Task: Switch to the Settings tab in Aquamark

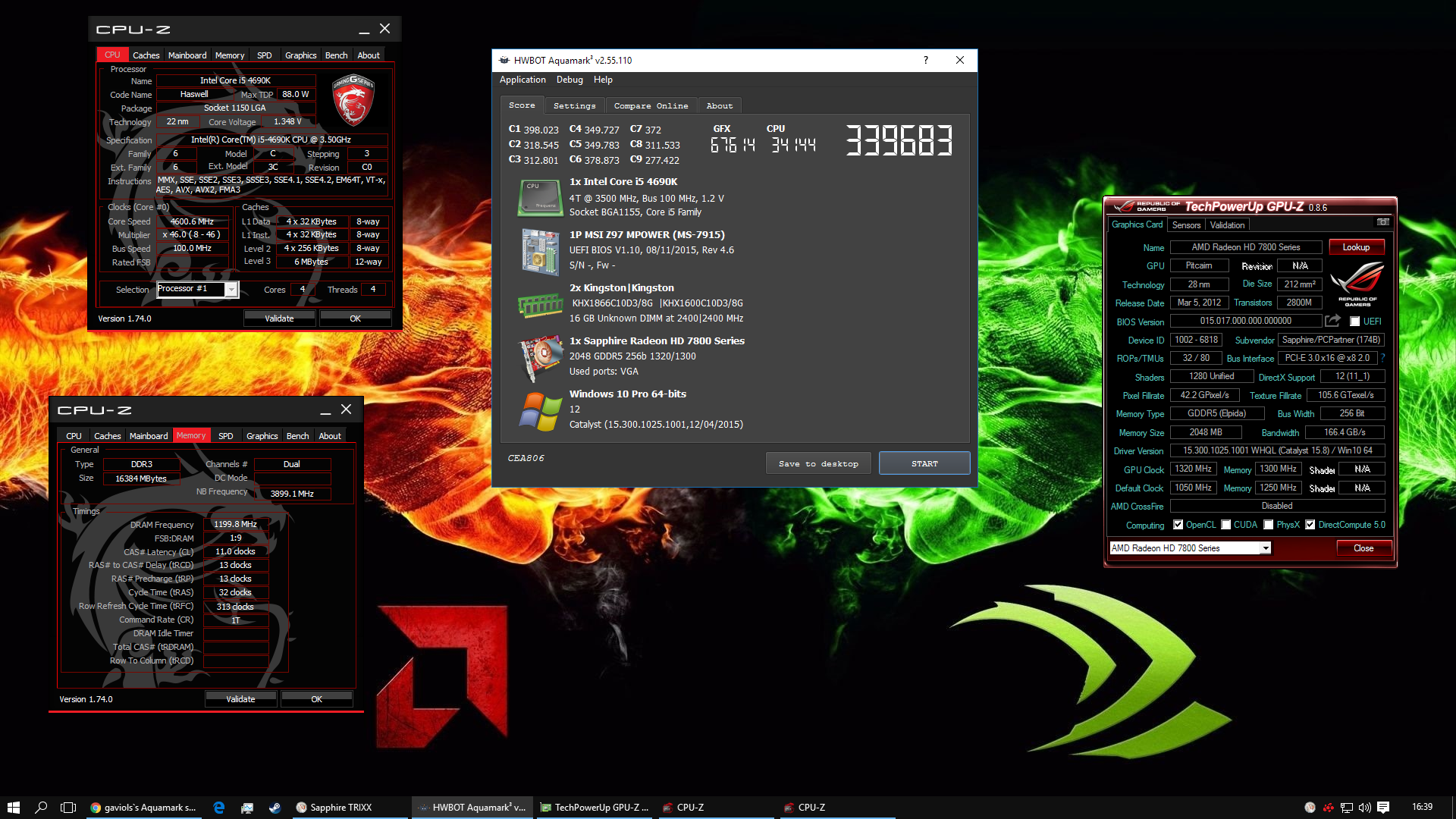Action: 574,106
